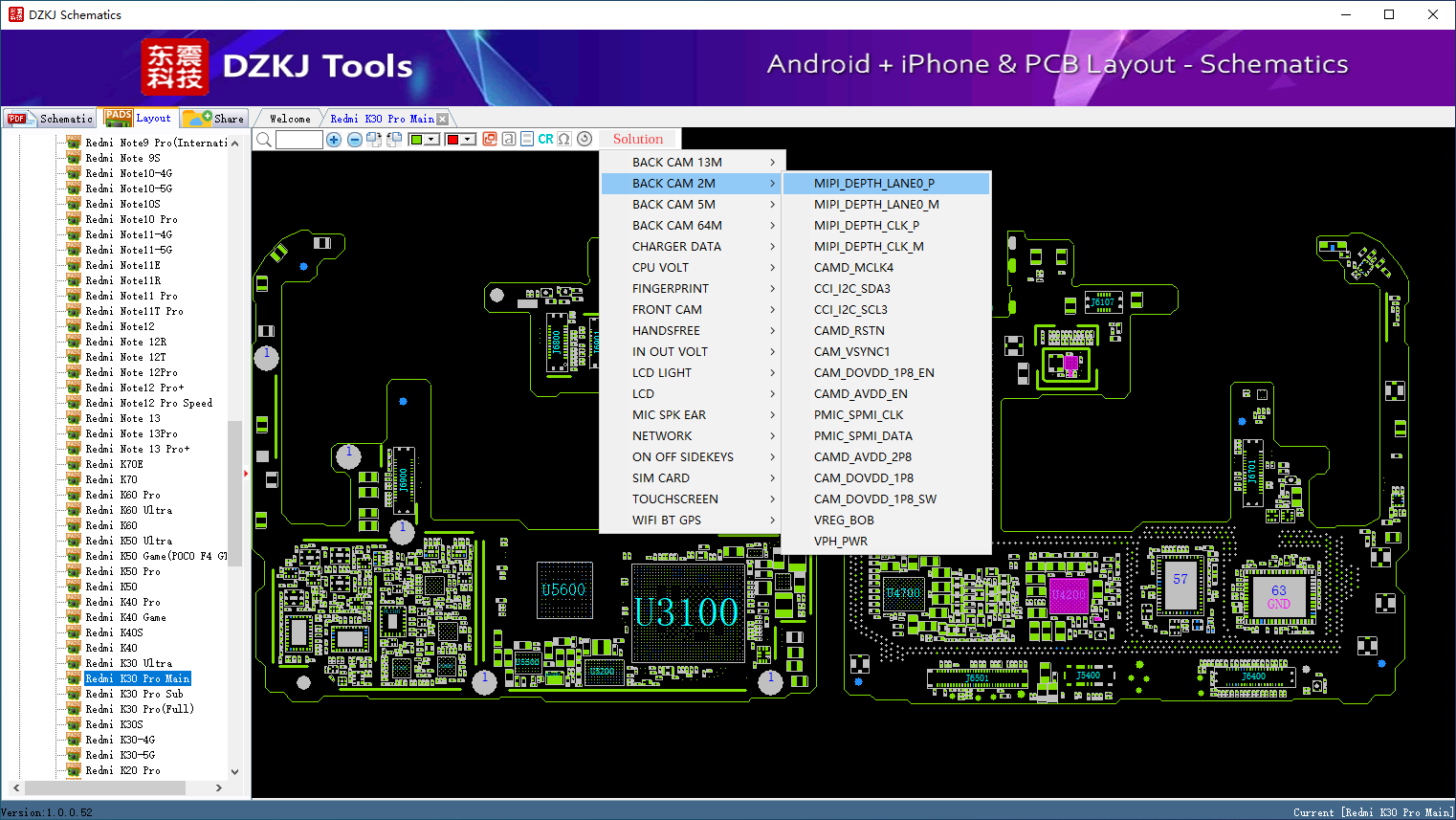Switch to the Schematic tab
The image size is (1456, 820).
tap(50, 119)
